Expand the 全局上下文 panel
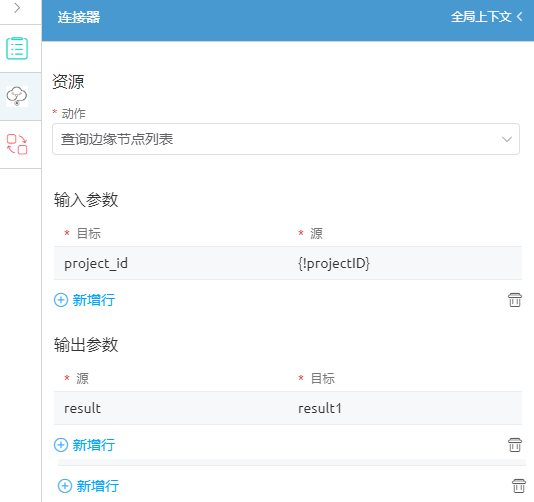 487,17
